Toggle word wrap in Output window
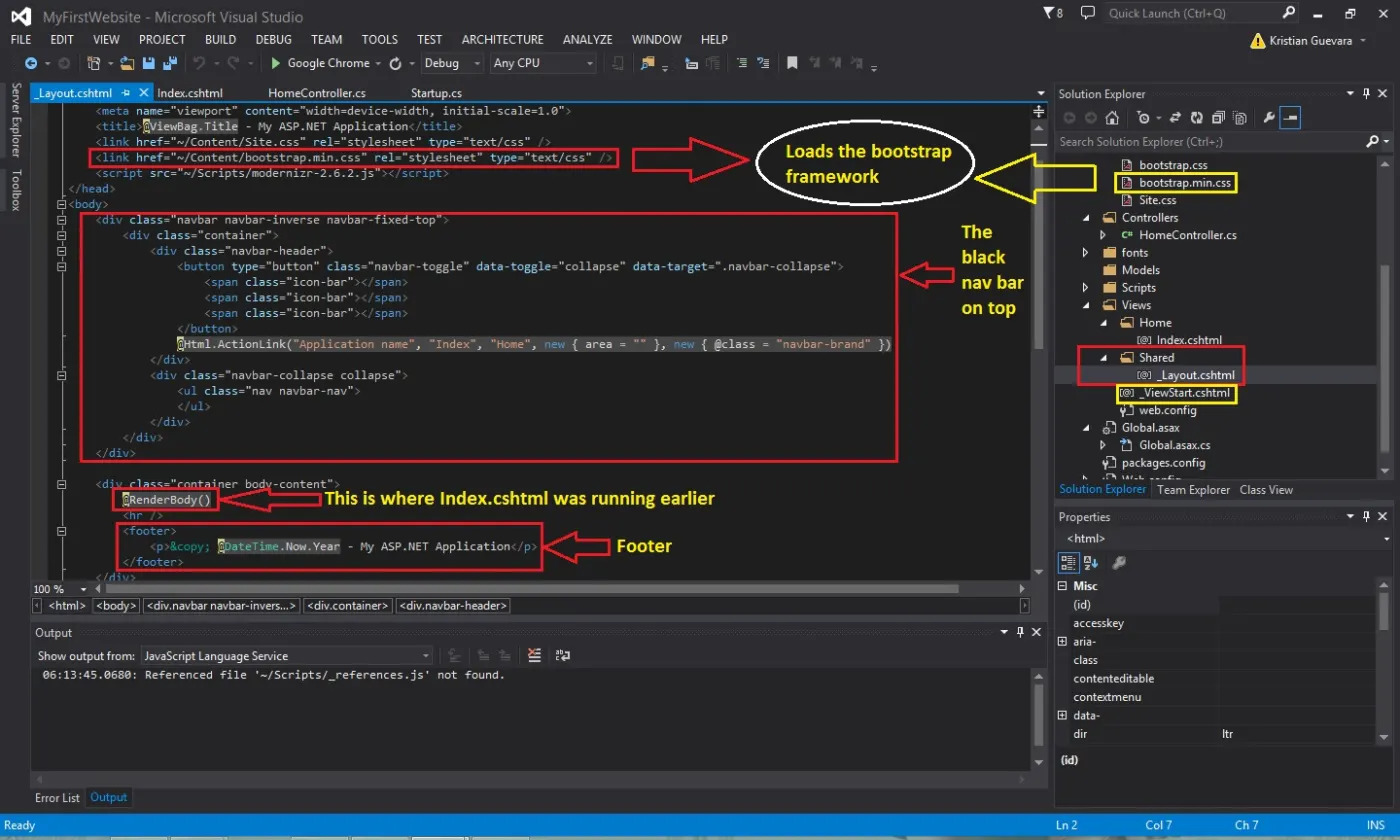The image size is (1400, 840). coord(563,656)
